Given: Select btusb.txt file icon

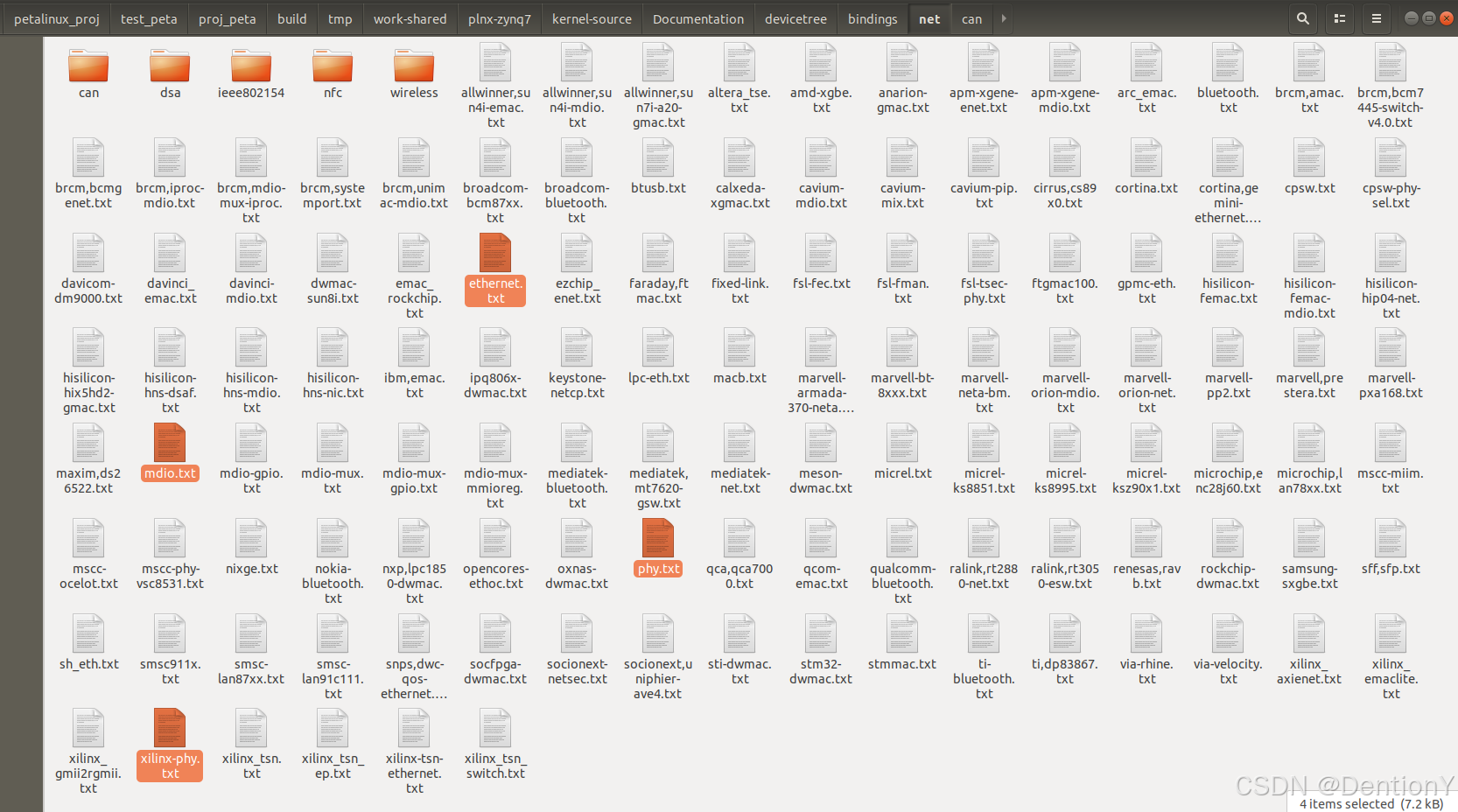Looking at the screenshot, I should (x=658, y=157).
